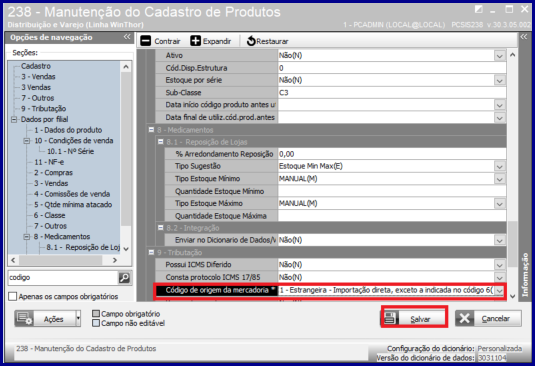This screenshot has width=535, height=366.
Task: Toggle Campo obrigatório checkbox
Action: click(96, 313)
